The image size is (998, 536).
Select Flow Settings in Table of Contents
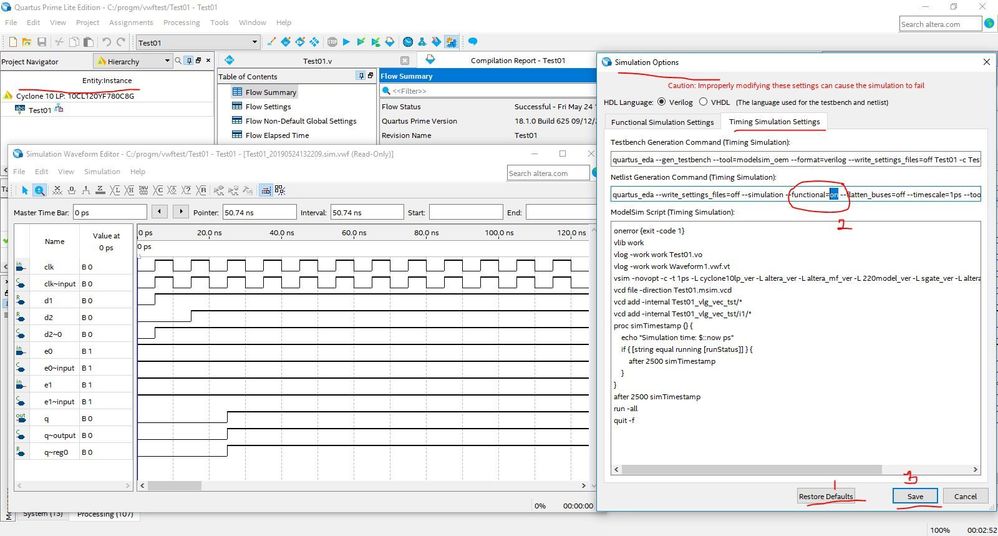(268, 107)
